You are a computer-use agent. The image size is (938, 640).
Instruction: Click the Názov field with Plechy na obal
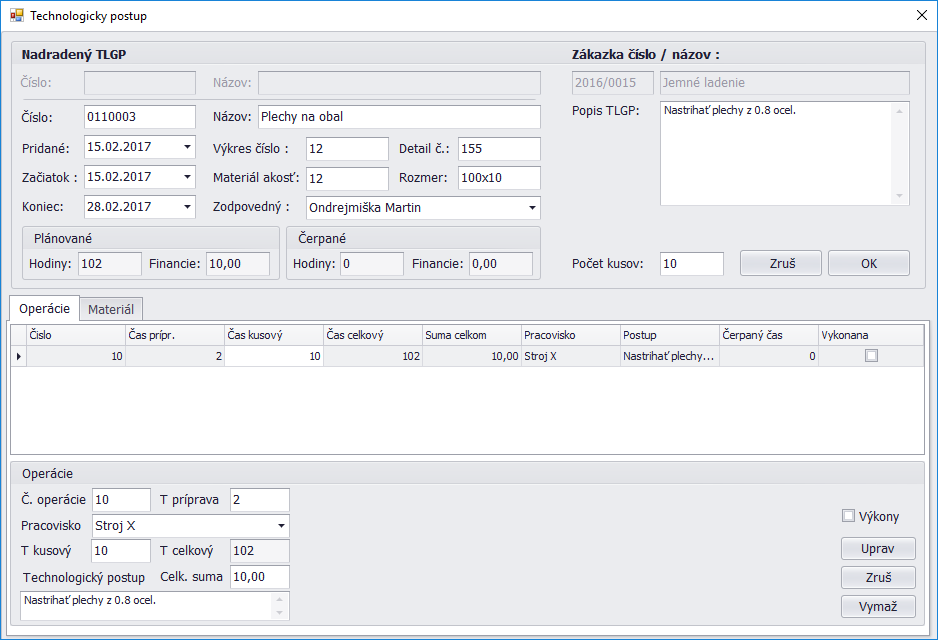tap(398, 117)
